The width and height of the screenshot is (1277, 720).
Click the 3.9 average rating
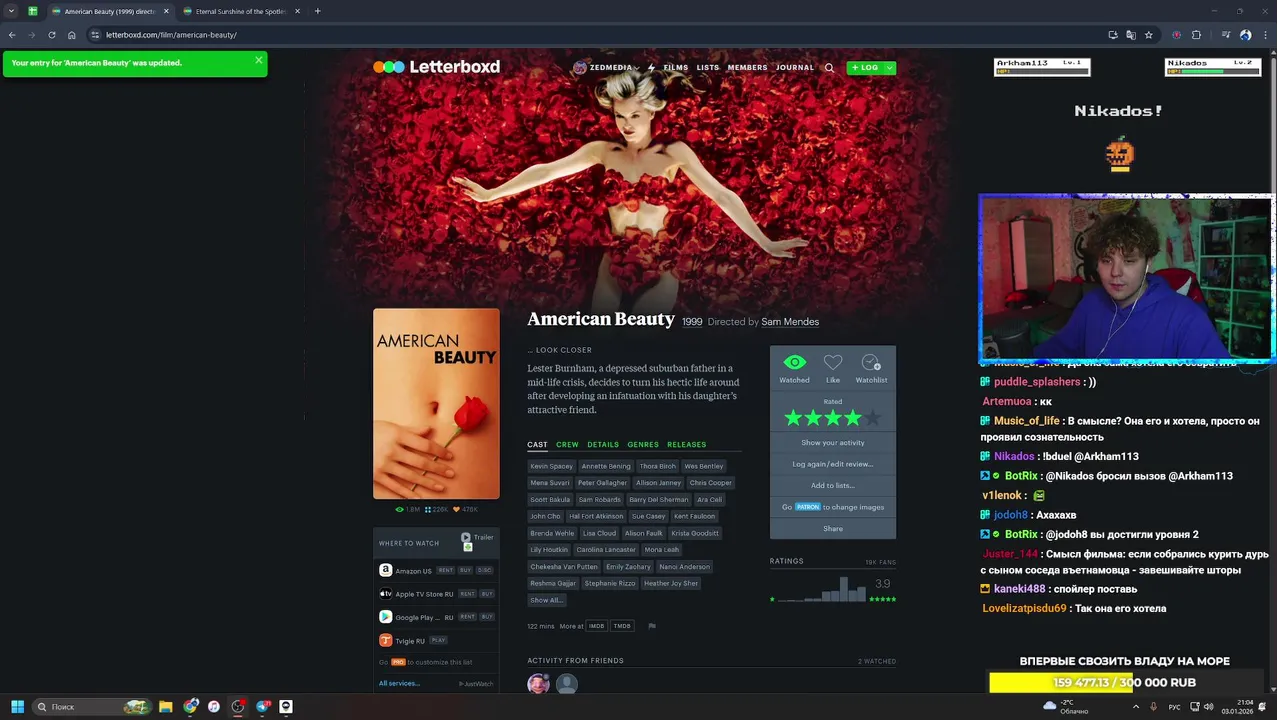pos(882,584)
